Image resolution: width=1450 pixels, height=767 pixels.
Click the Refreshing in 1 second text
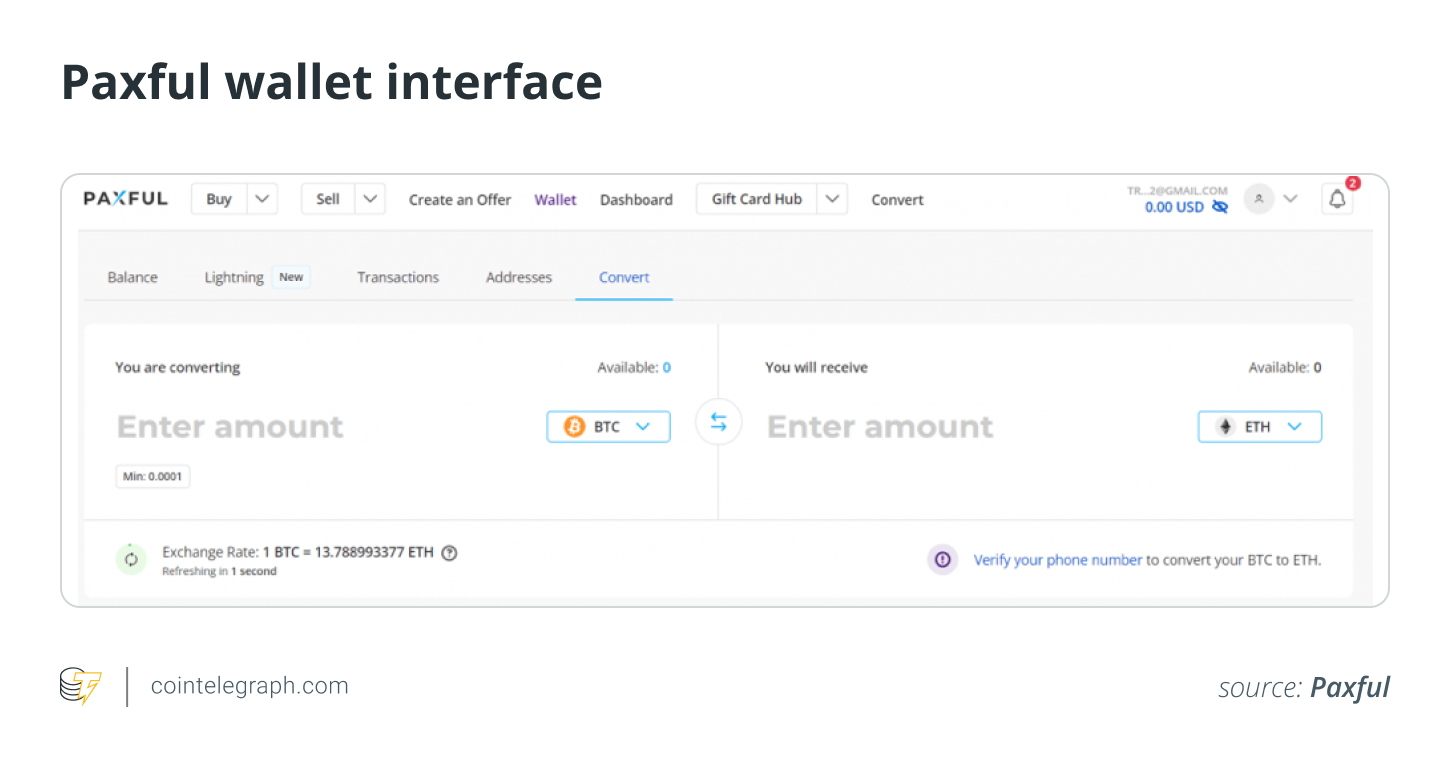click(x=219, y=572)
